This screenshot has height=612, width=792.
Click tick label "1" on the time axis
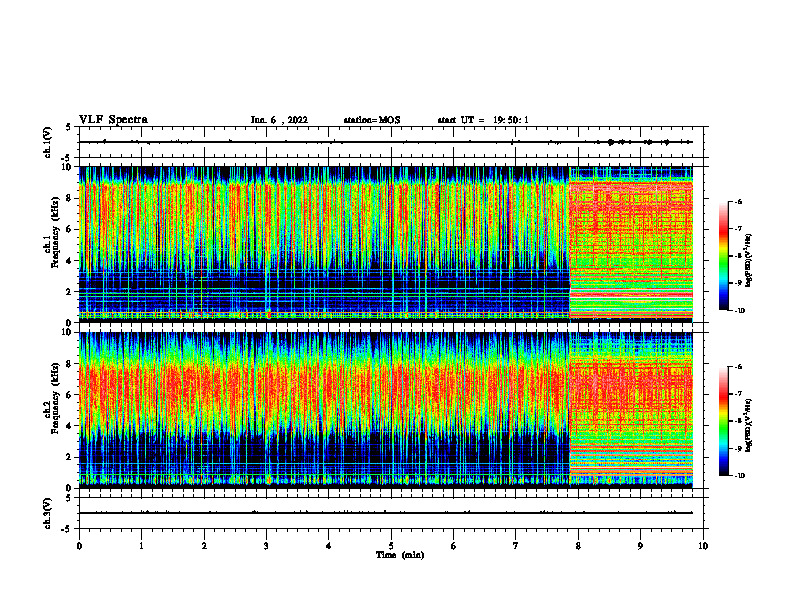click(141, 546)
